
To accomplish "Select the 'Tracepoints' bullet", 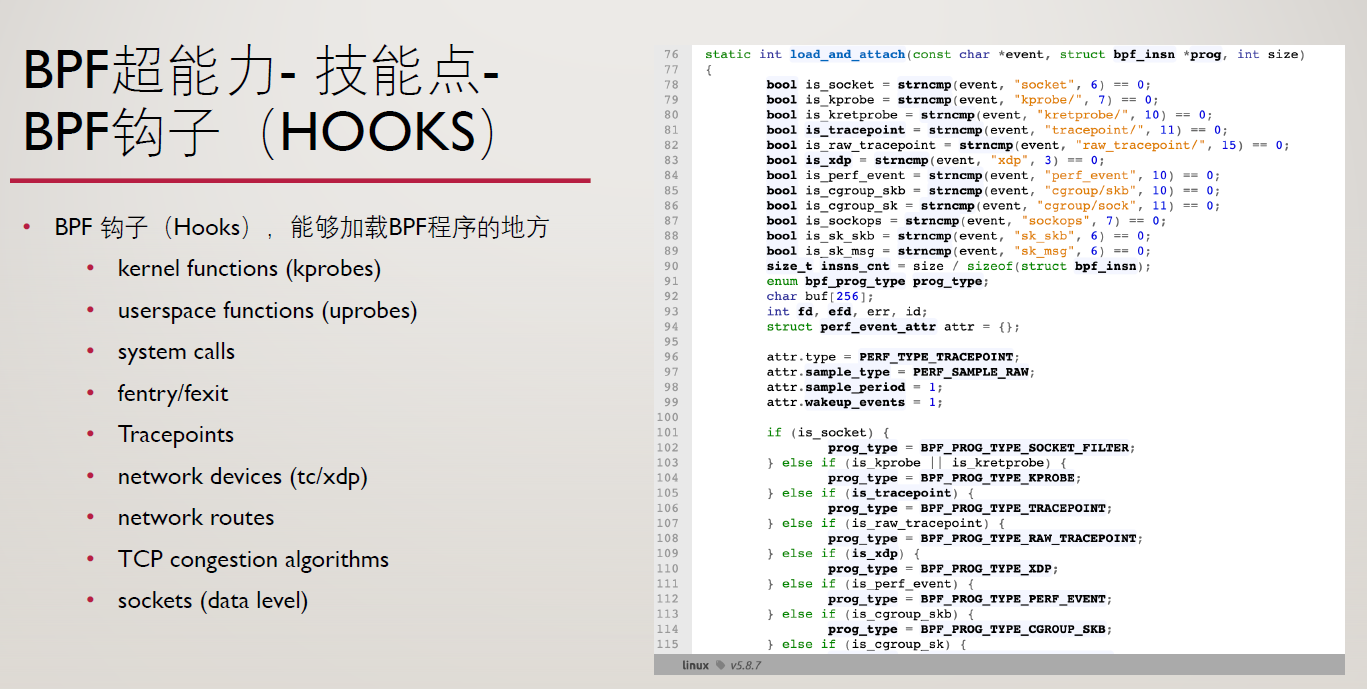I will click(176, 435).
